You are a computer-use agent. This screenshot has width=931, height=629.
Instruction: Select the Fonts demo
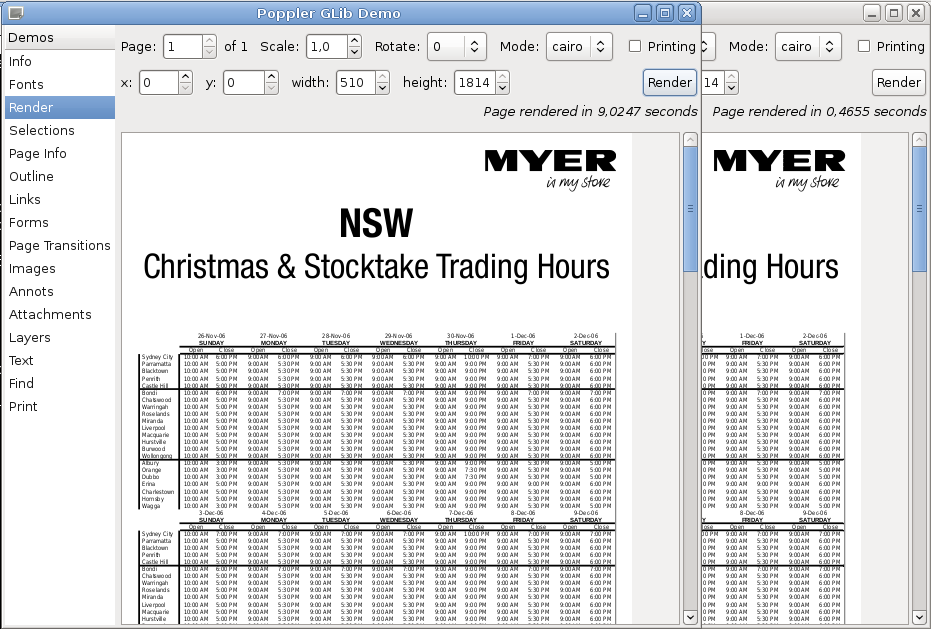tap(59, 84)
